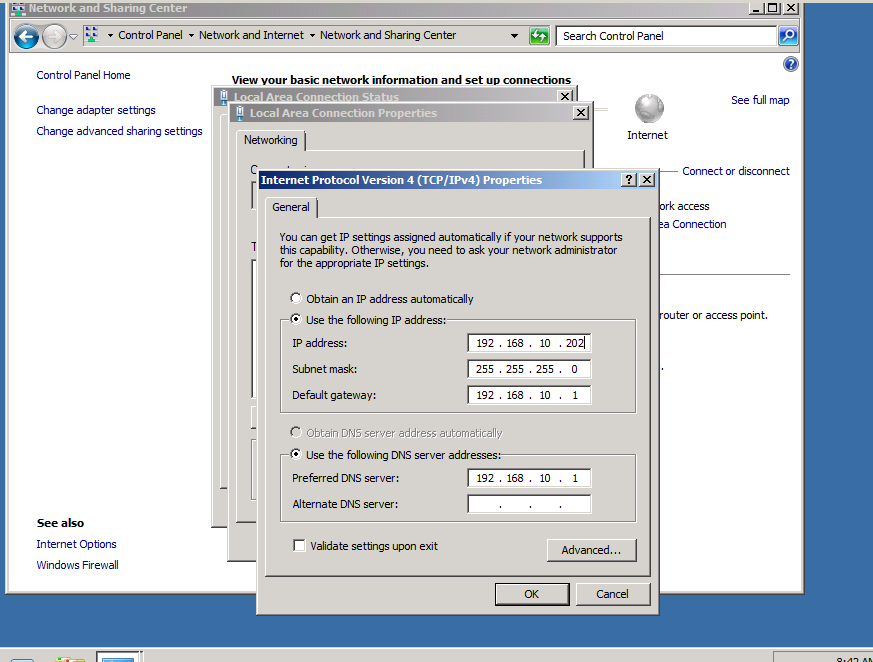
Task: Open Windows Firewall link
Action: (x=77, y=565)
